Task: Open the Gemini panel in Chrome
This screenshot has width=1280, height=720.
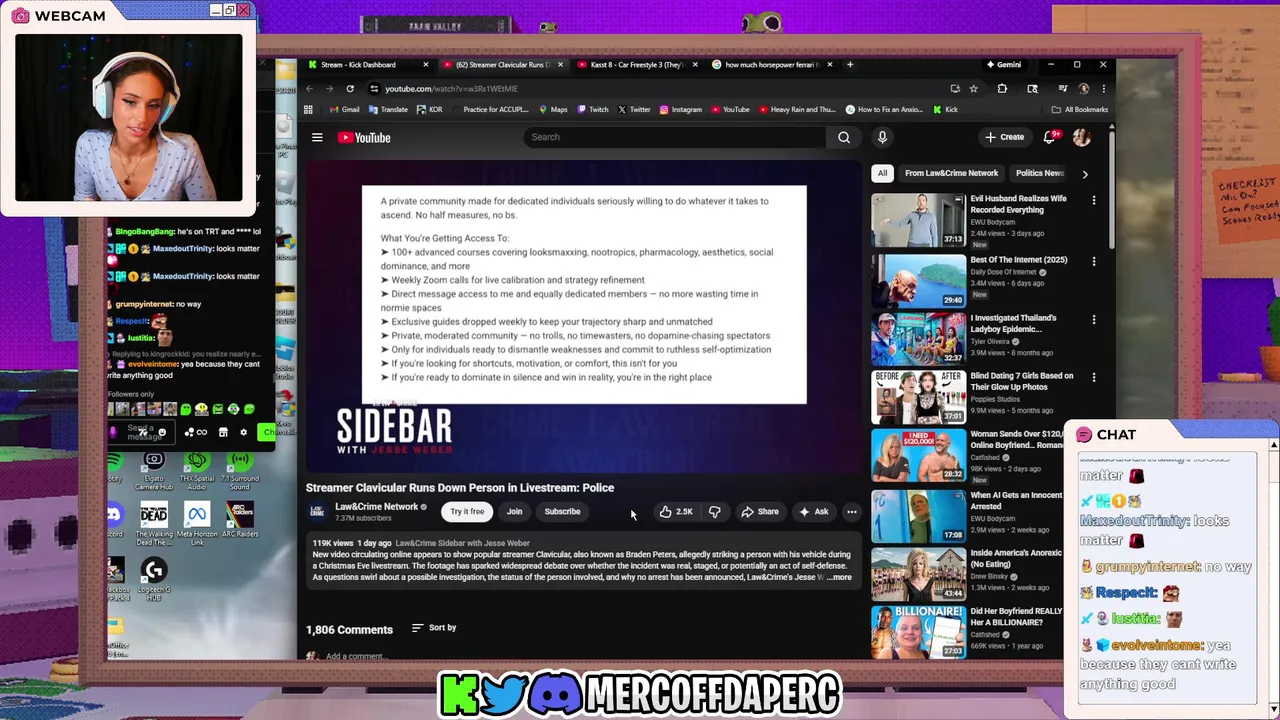Action: pyautogui.click(x=1003, y=65)
